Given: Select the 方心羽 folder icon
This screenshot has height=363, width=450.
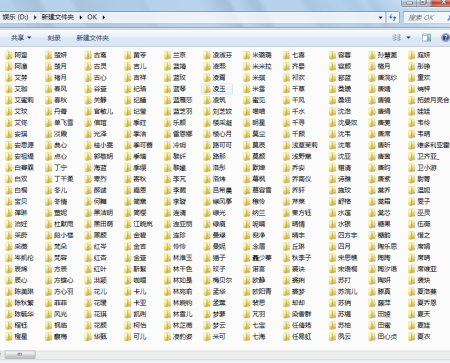Looking at the screenshot, I should pyautogui.click(x=49, y=292).
